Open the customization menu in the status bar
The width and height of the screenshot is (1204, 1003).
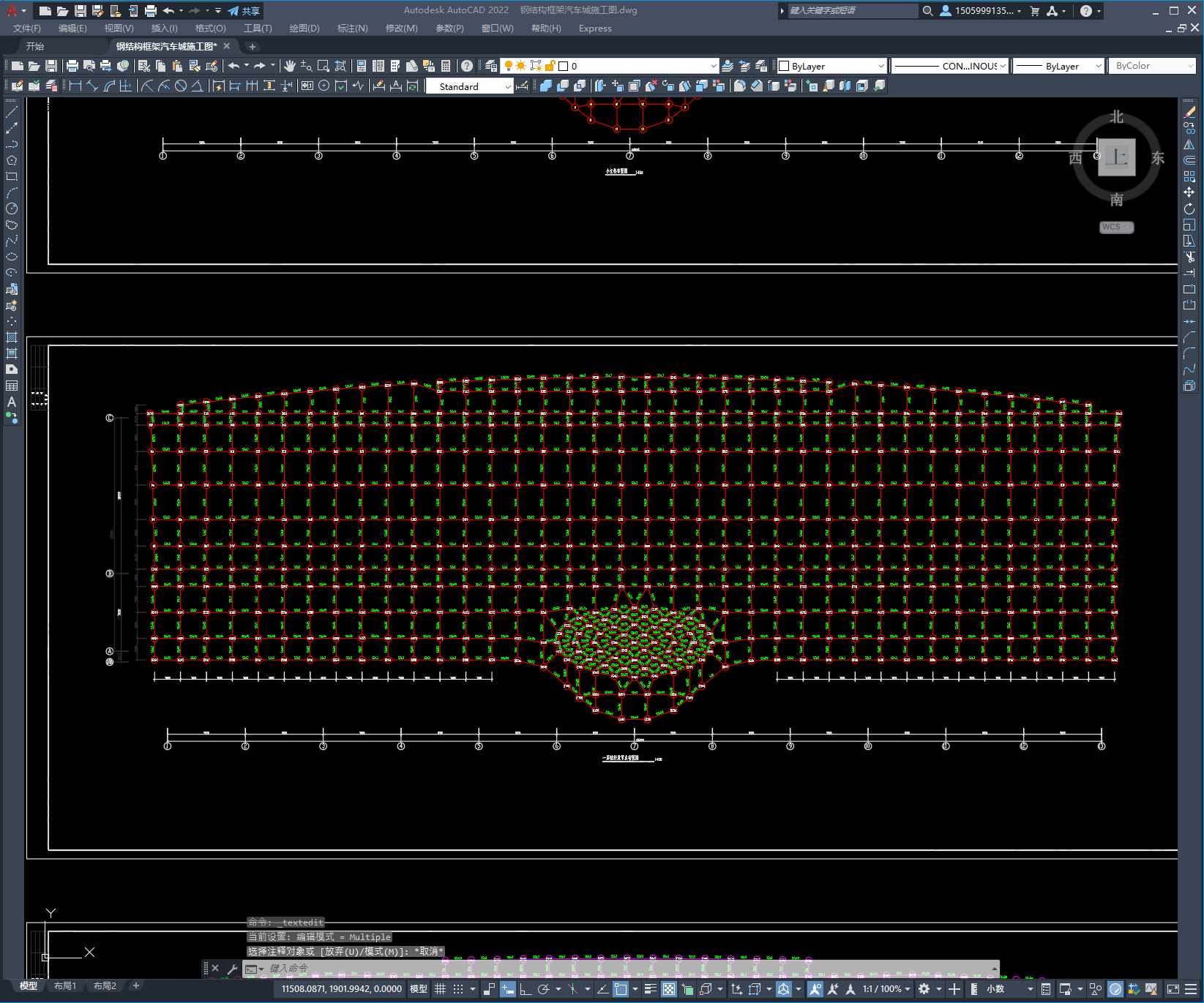tap(1191, 989)
